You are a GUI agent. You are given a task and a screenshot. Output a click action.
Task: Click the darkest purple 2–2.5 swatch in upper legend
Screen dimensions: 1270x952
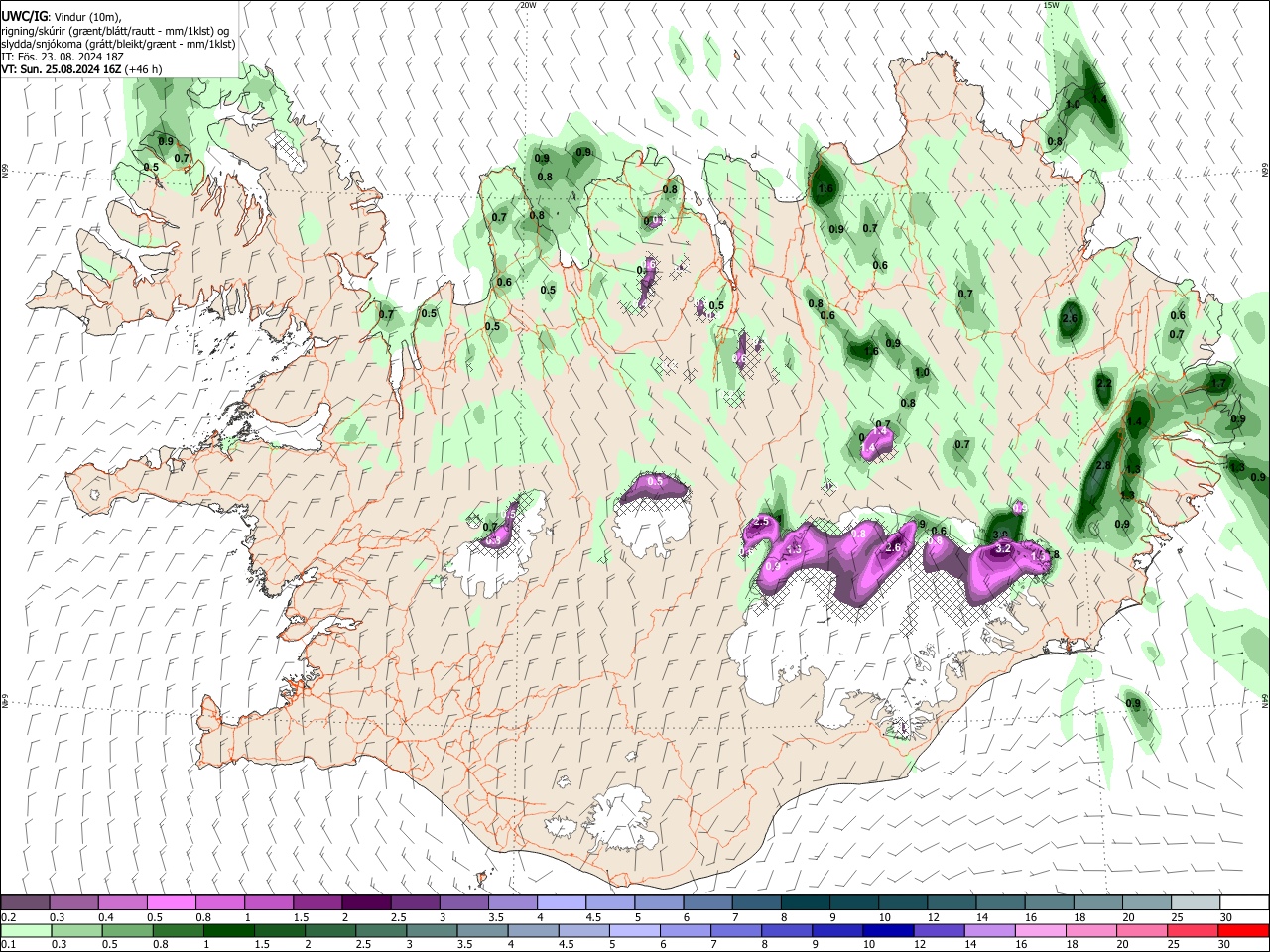point(365,902)
